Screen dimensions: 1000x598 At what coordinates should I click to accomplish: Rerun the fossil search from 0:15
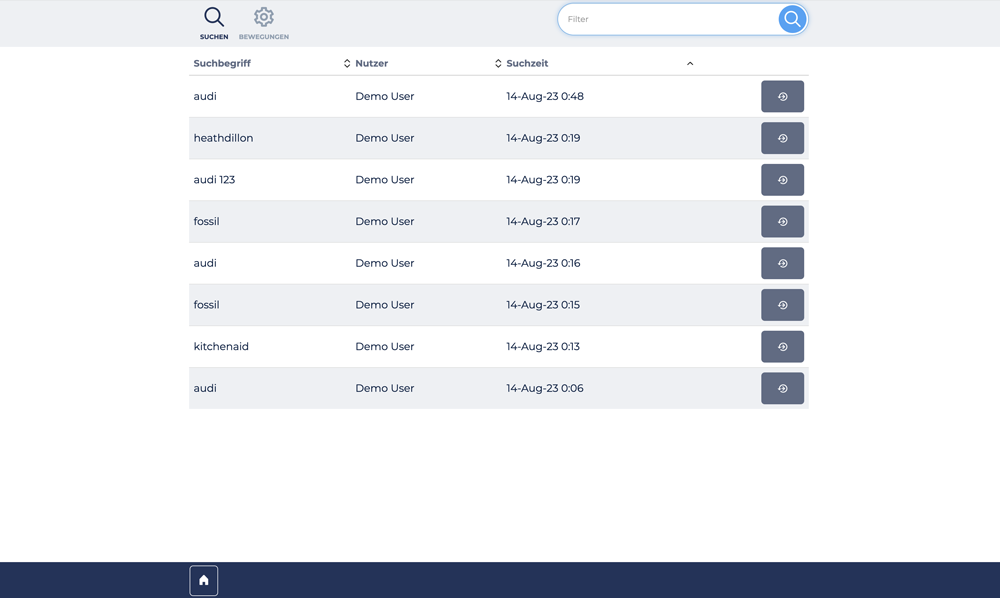[782, 305]
